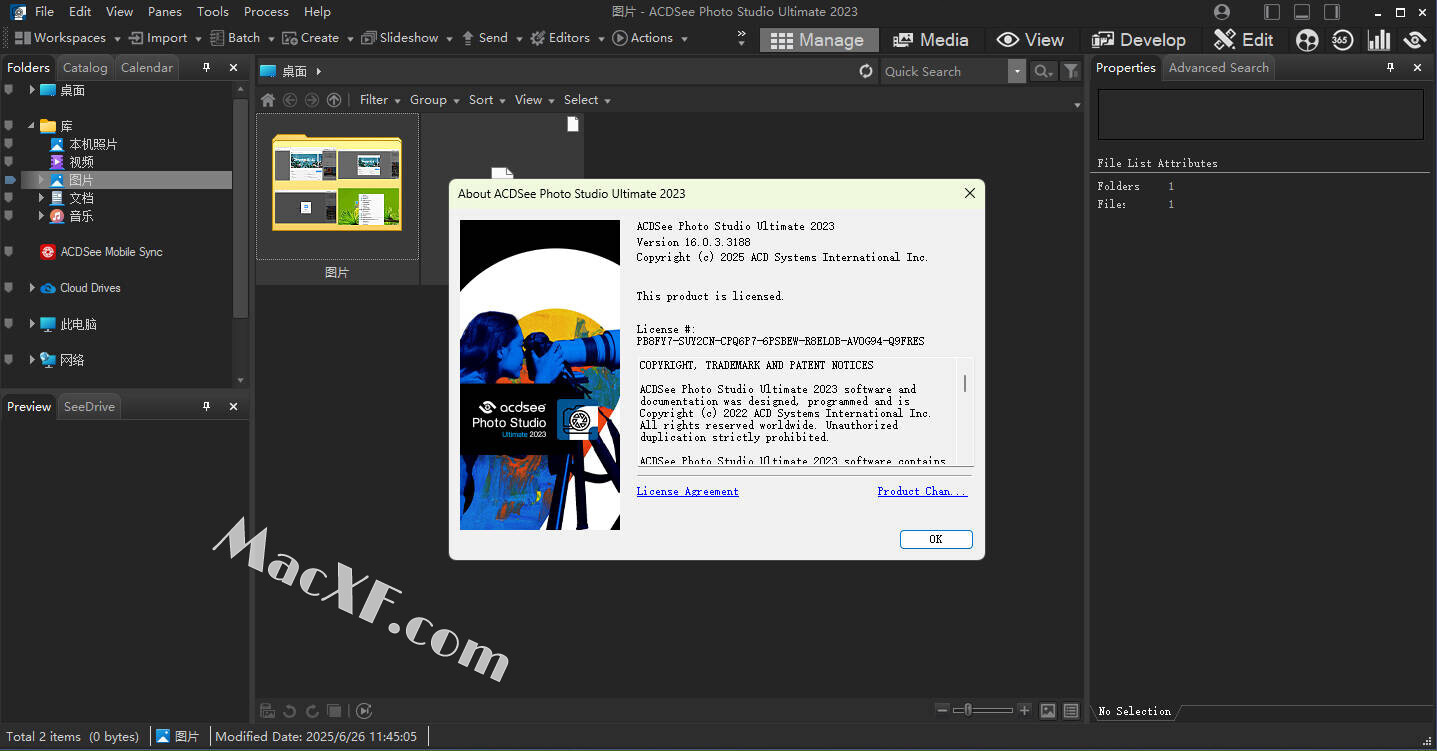The height and width of the screenshot is (751, 1437).
Task: Expand Cloud Drives node
Action: click(32, 288)
